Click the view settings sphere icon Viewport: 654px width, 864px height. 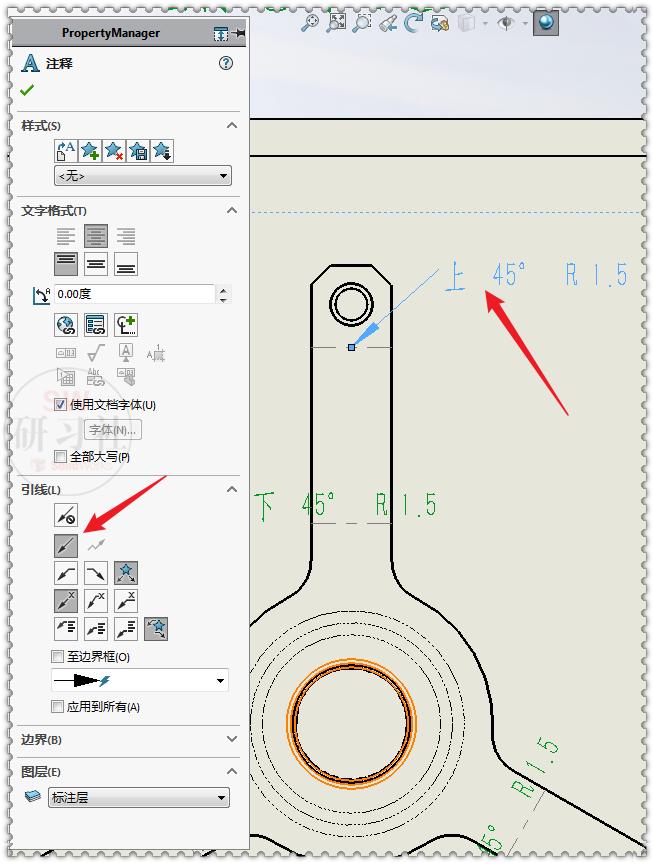546,23
